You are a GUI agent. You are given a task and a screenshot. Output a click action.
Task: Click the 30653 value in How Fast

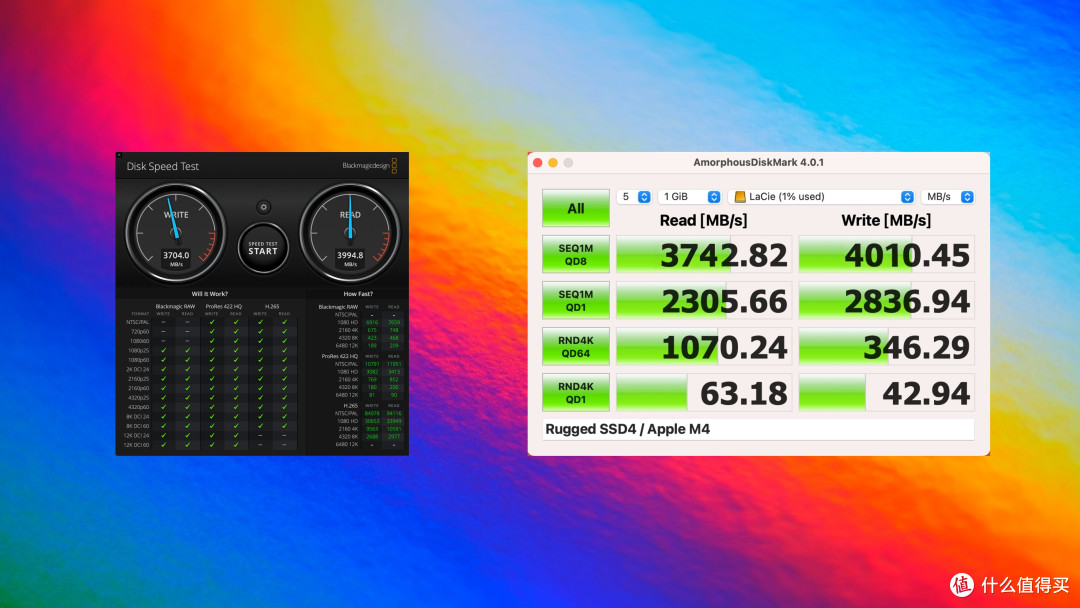(372, 421)
